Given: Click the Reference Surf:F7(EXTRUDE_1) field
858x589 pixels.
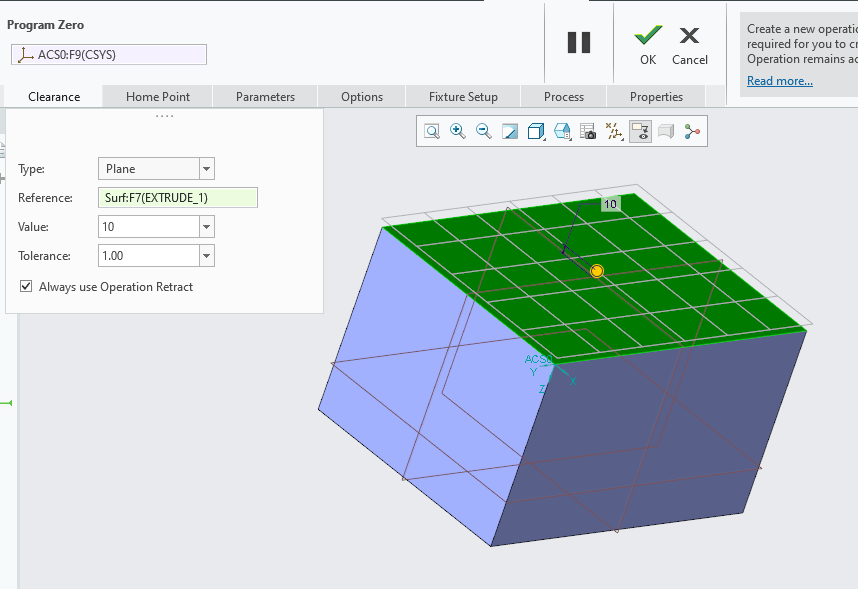Looking at the screenshot, I should tap(178, 198).
